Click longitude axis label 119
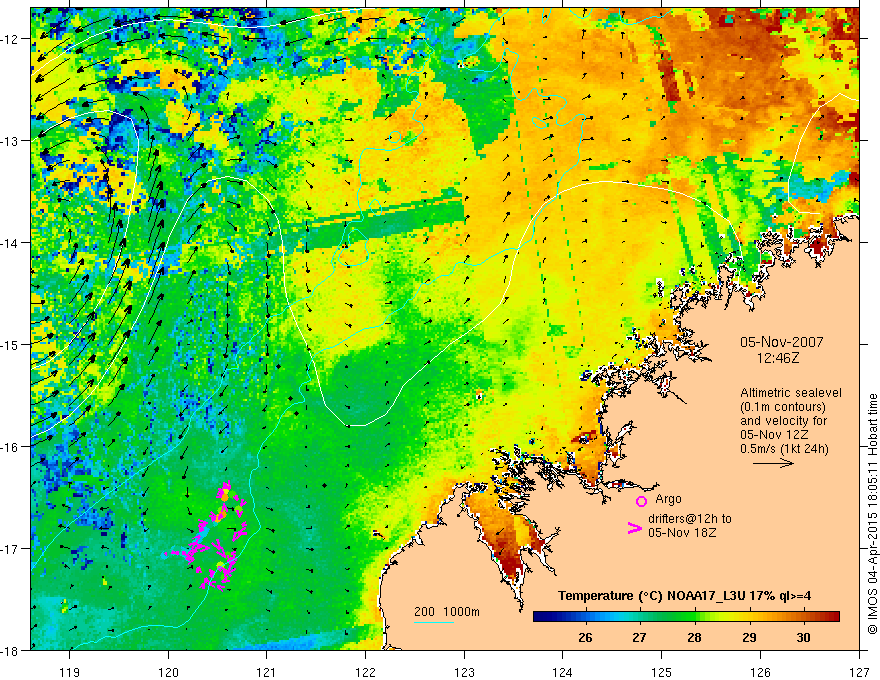880x680 pixels. (70, 672)
